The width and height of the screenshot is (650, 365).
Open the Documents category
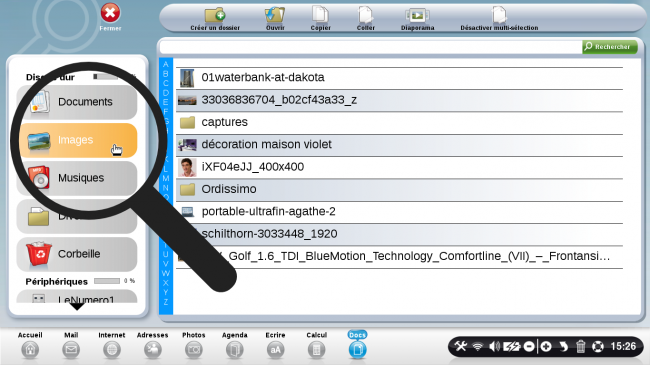tap(77, 102)
